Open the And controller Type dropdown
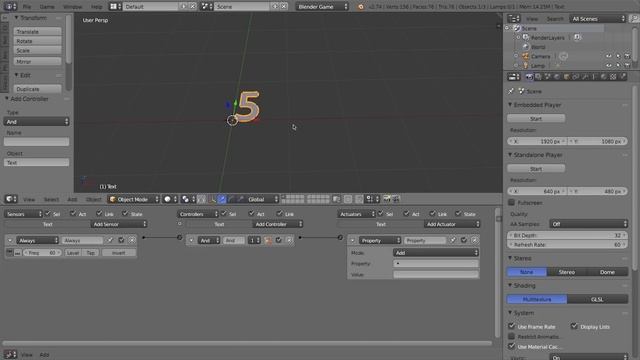 pos(36,122)
